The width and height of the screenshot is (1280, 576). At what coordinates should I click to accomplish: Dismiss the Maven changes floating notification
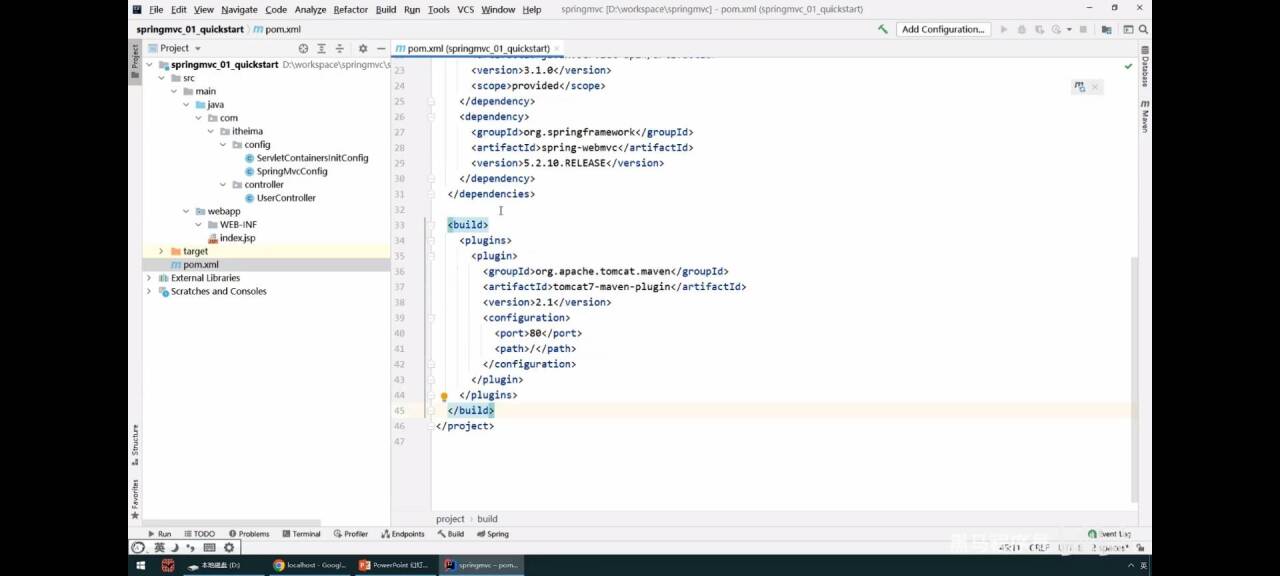click(x=1095, y=87)
